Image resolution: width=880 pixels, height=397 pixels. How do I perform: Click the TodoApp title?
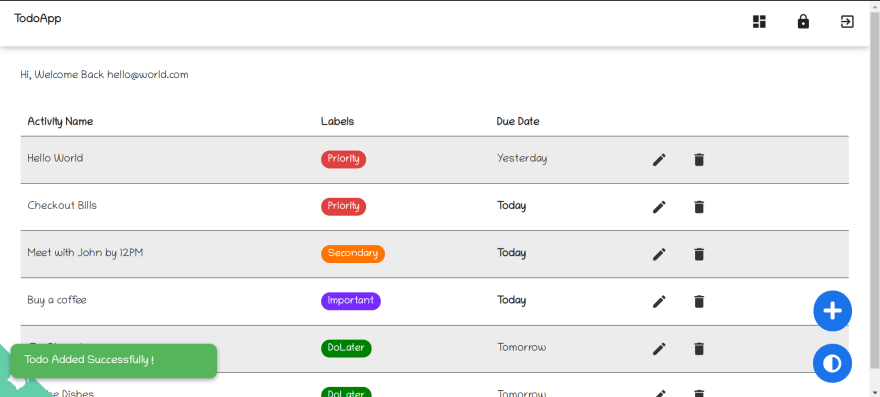[38, 19]
